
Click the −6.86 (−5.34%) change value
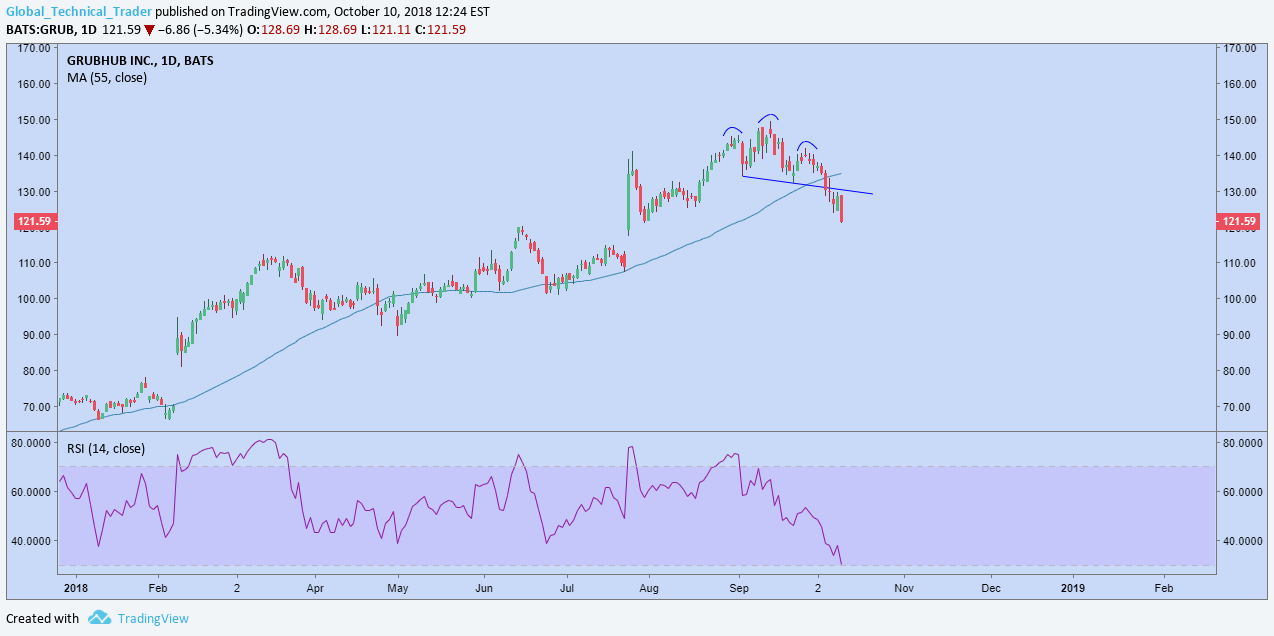200,30
